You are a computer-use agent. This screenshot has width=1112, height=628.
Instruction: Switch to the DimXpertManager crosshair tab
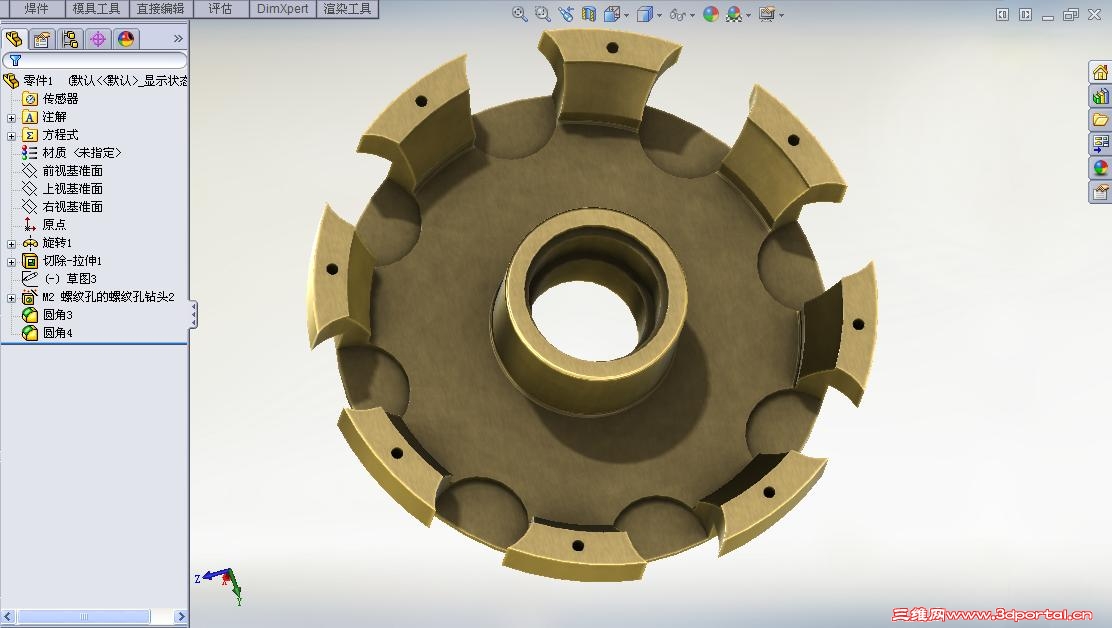click(x=98, y=39)
